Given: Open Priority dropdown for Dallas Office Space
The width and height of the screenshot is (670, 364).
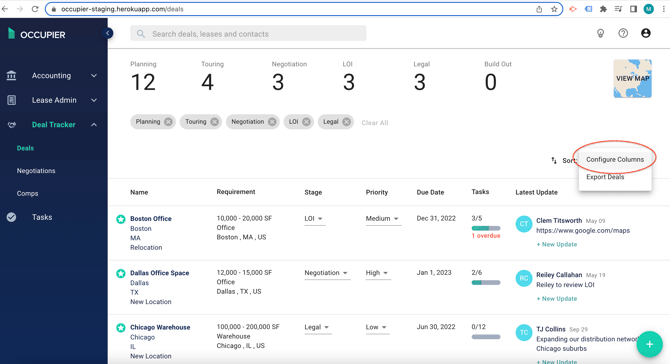Looking at the screenshot, I should (377, 273).
